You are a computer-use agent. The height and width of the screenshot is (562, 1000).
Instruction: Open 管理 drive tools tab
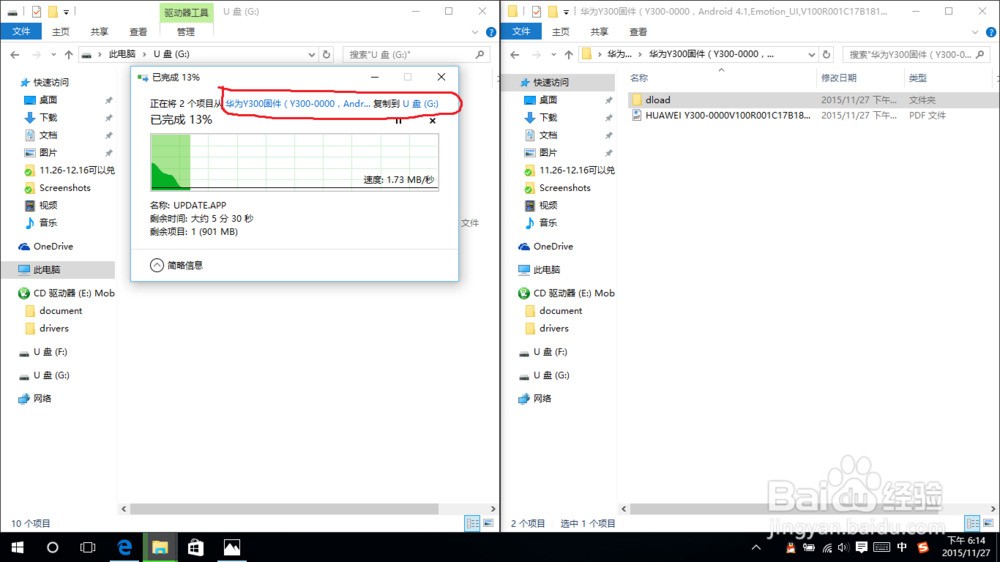pyautogui.click(x=186, y=32)
